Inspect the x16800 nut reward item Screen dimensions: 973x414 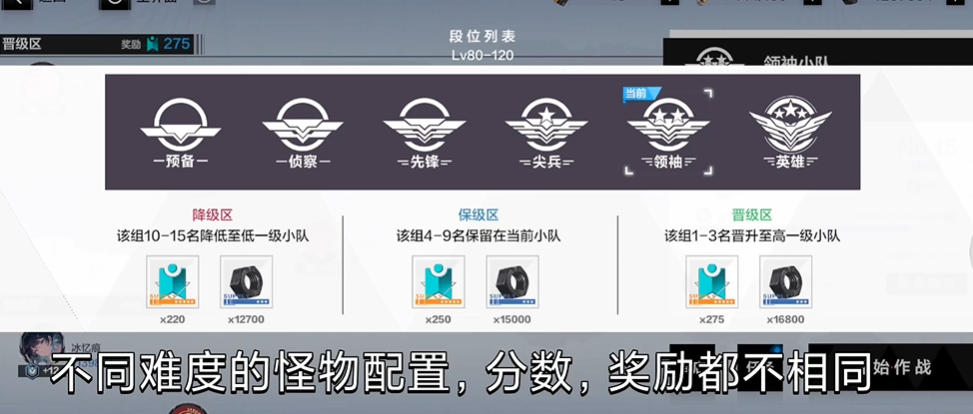click(785, 282)
